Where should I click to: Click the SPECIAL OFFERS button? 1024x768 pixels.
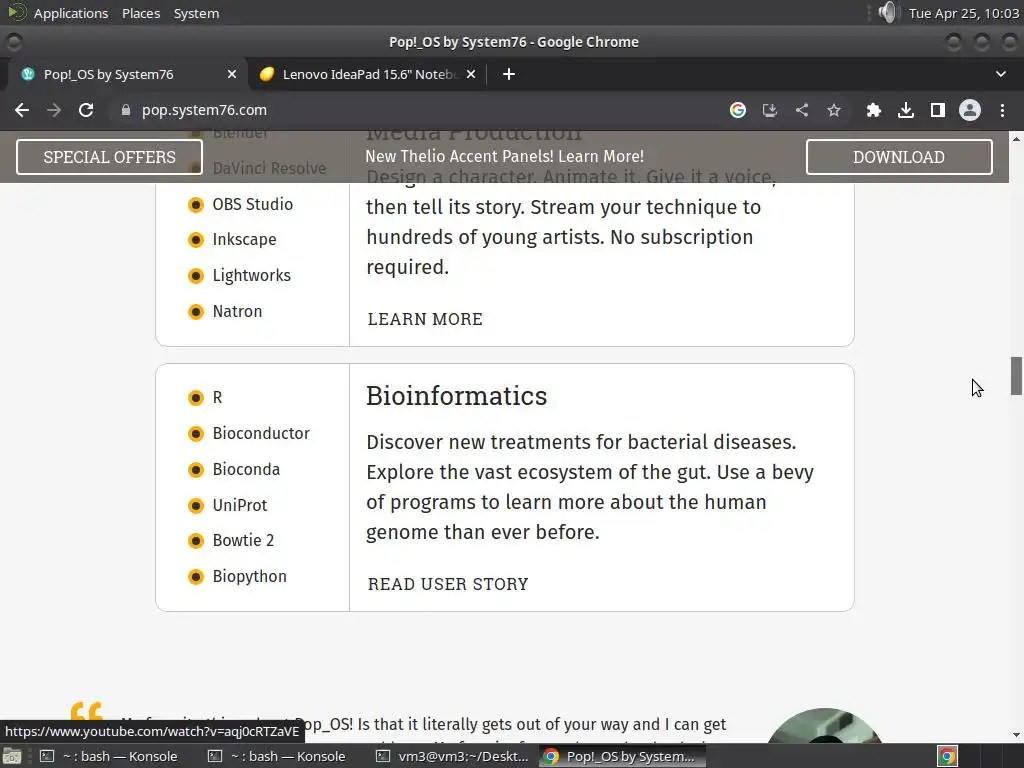coord(109,157)
